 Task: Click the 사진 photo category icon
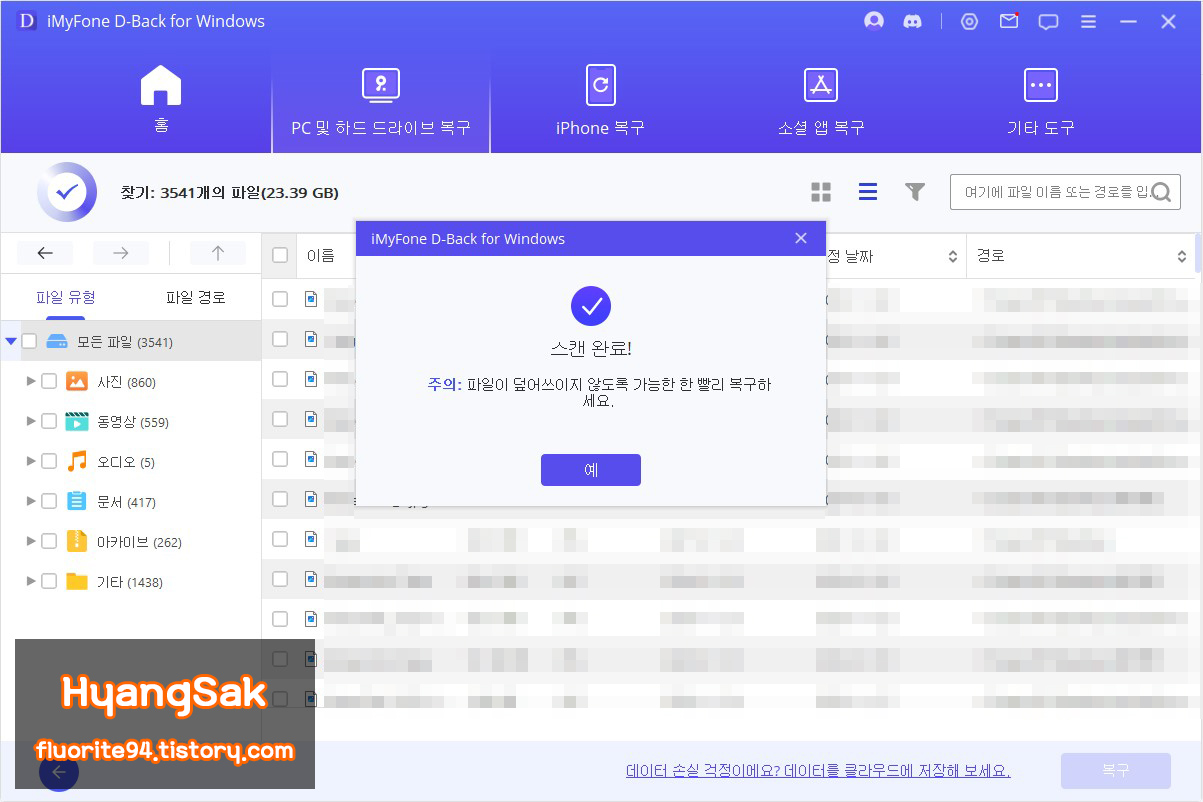point(77,381)
